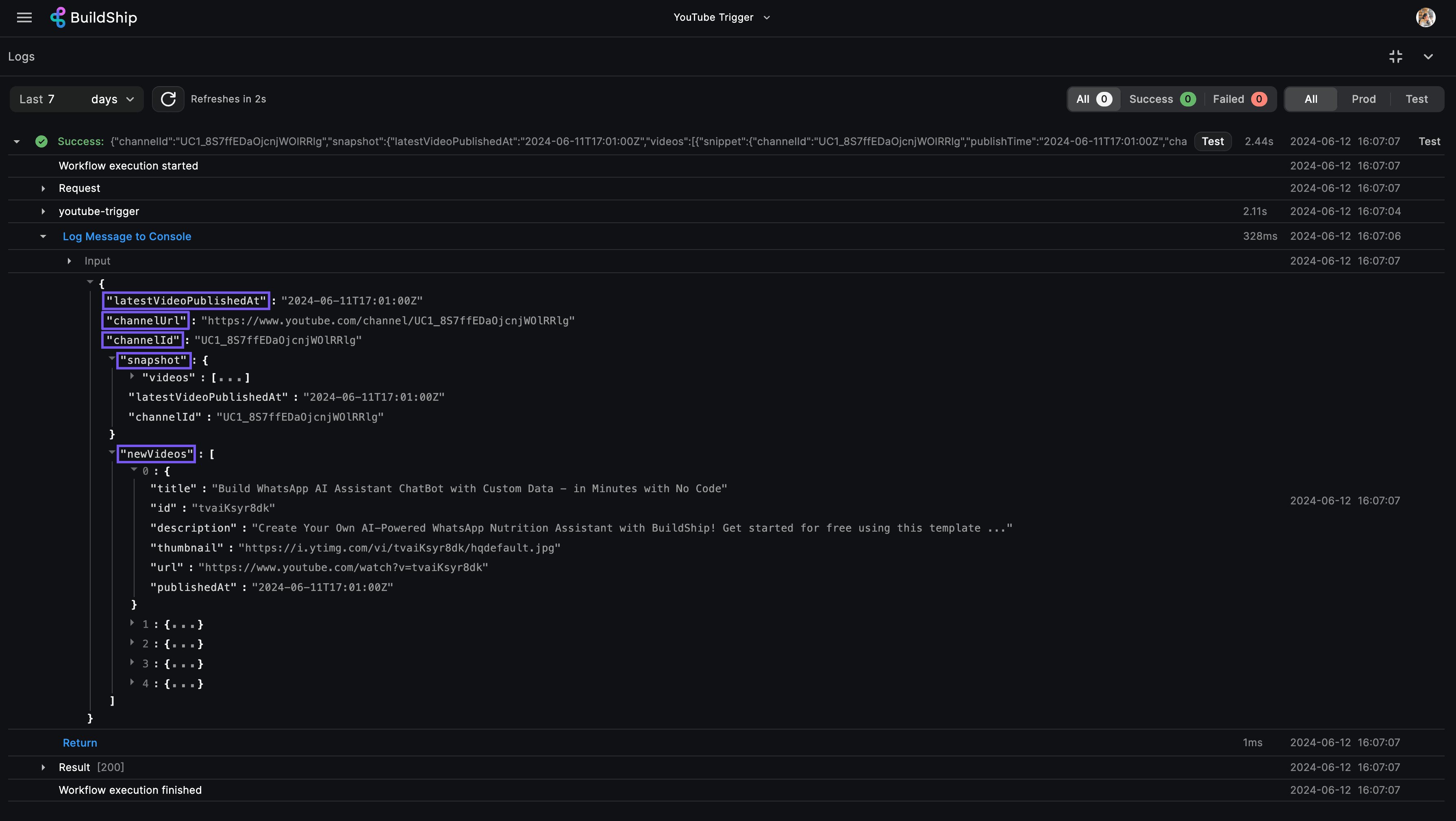1456x821 pixels.
Task: Click the 'Return' button at bottom
Action: click(80, 742)
